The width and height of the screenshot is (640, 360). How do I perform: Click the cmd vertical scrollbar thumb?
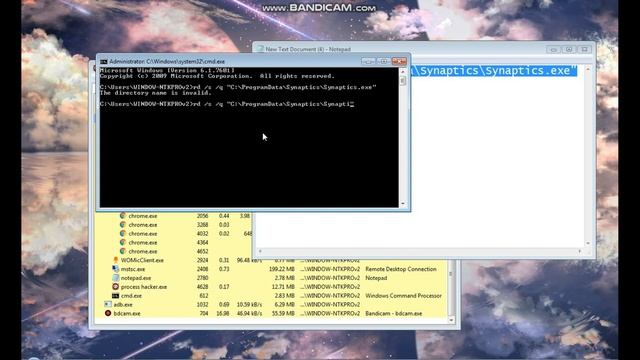pos(403,80)
